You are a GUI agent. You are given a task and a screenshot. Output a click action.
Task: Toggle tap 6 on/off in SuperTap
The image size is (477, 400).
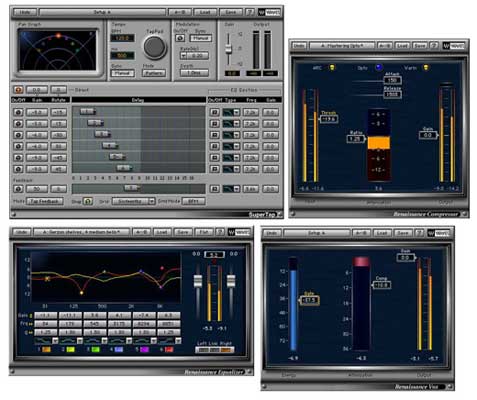(x=18, y=169)
